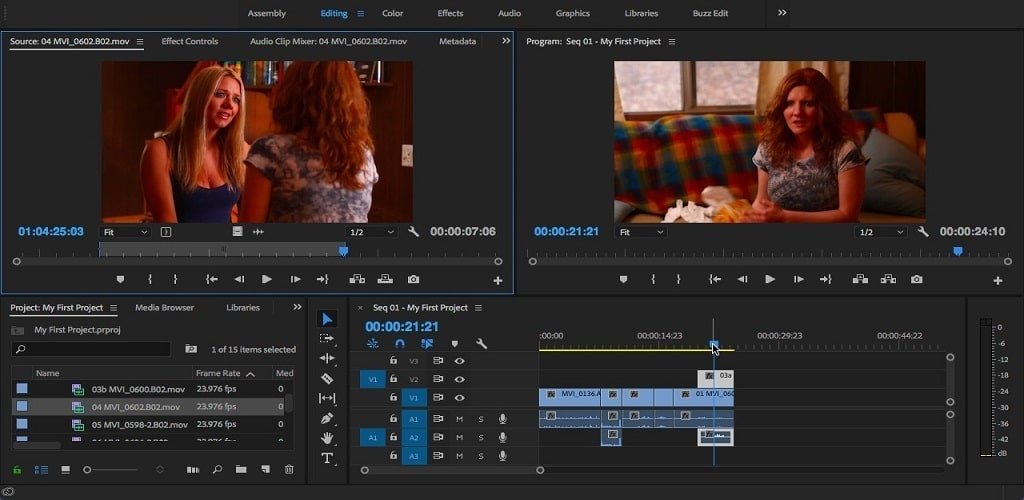This screenshot has width=1024, height=500.
Task: Toggle V3 track output eye
Action: click(x=460, y=360)
